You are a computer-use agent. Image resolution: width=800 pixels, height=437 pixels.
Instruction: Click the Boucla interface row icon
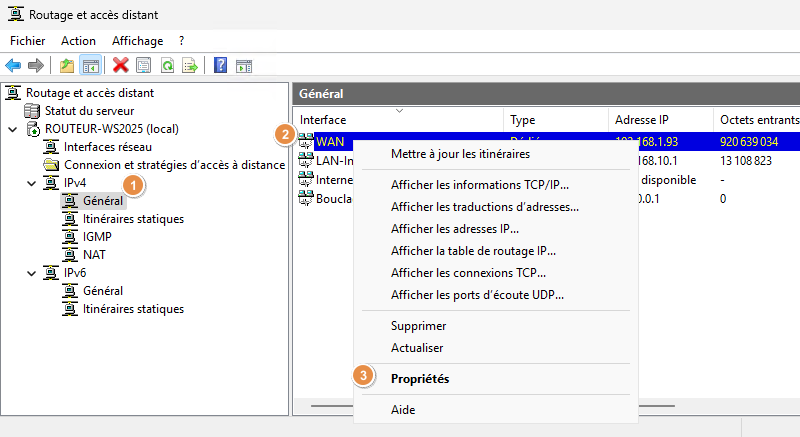click(x=306, y=198)
